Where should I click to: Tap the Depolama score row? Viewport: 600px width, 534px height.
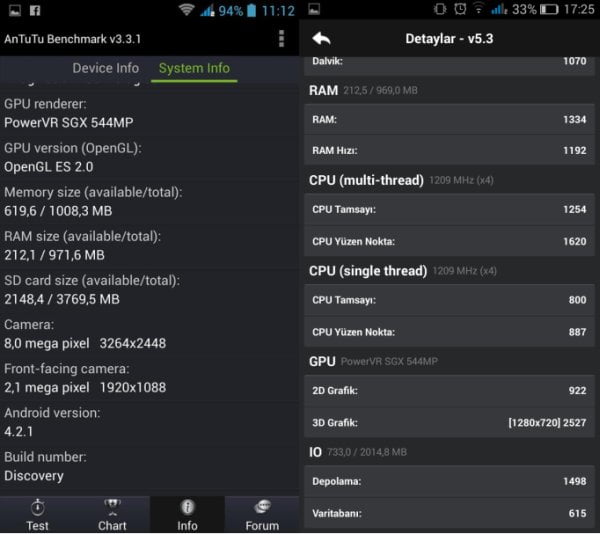point(449,481)
